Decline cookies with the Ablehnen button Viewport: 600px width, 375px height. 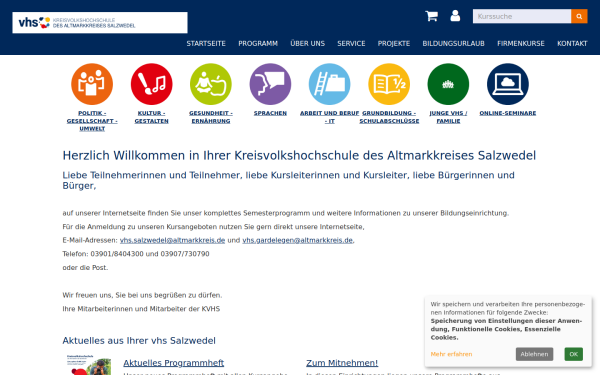click(x=534, y=354)
